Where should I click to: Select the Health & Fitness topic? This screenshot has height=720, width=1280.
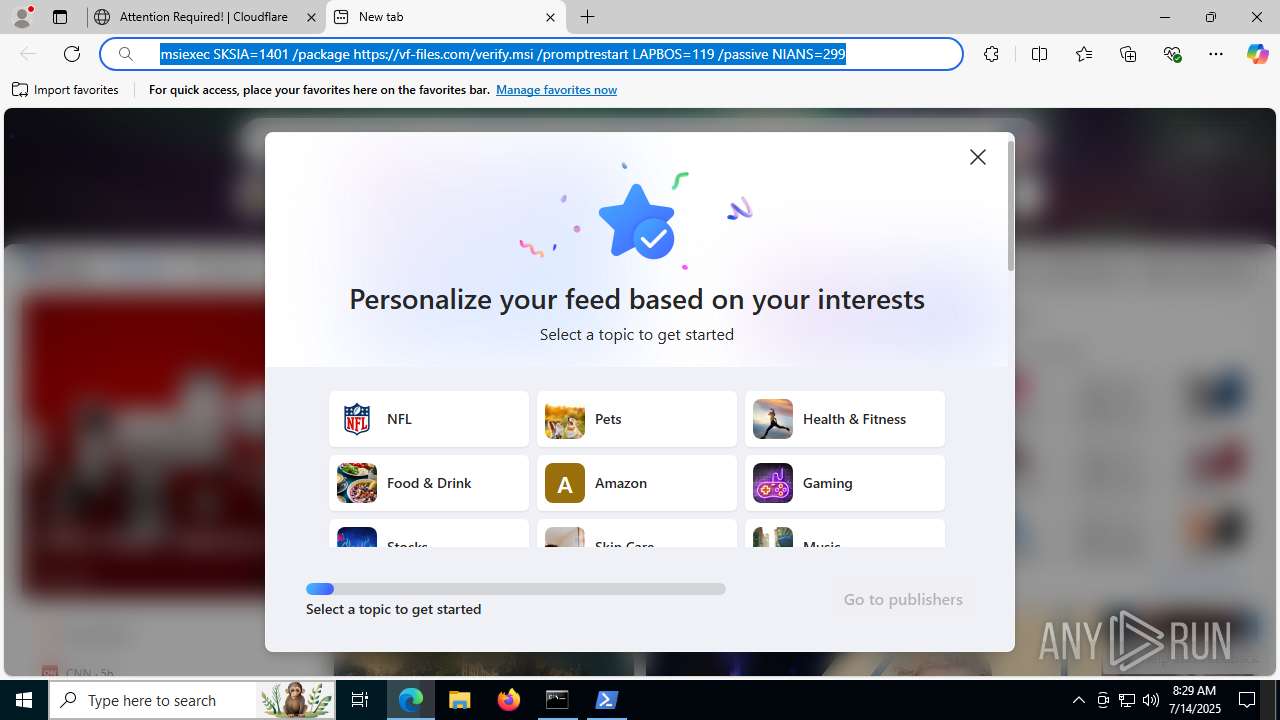(x=845, y=419)
